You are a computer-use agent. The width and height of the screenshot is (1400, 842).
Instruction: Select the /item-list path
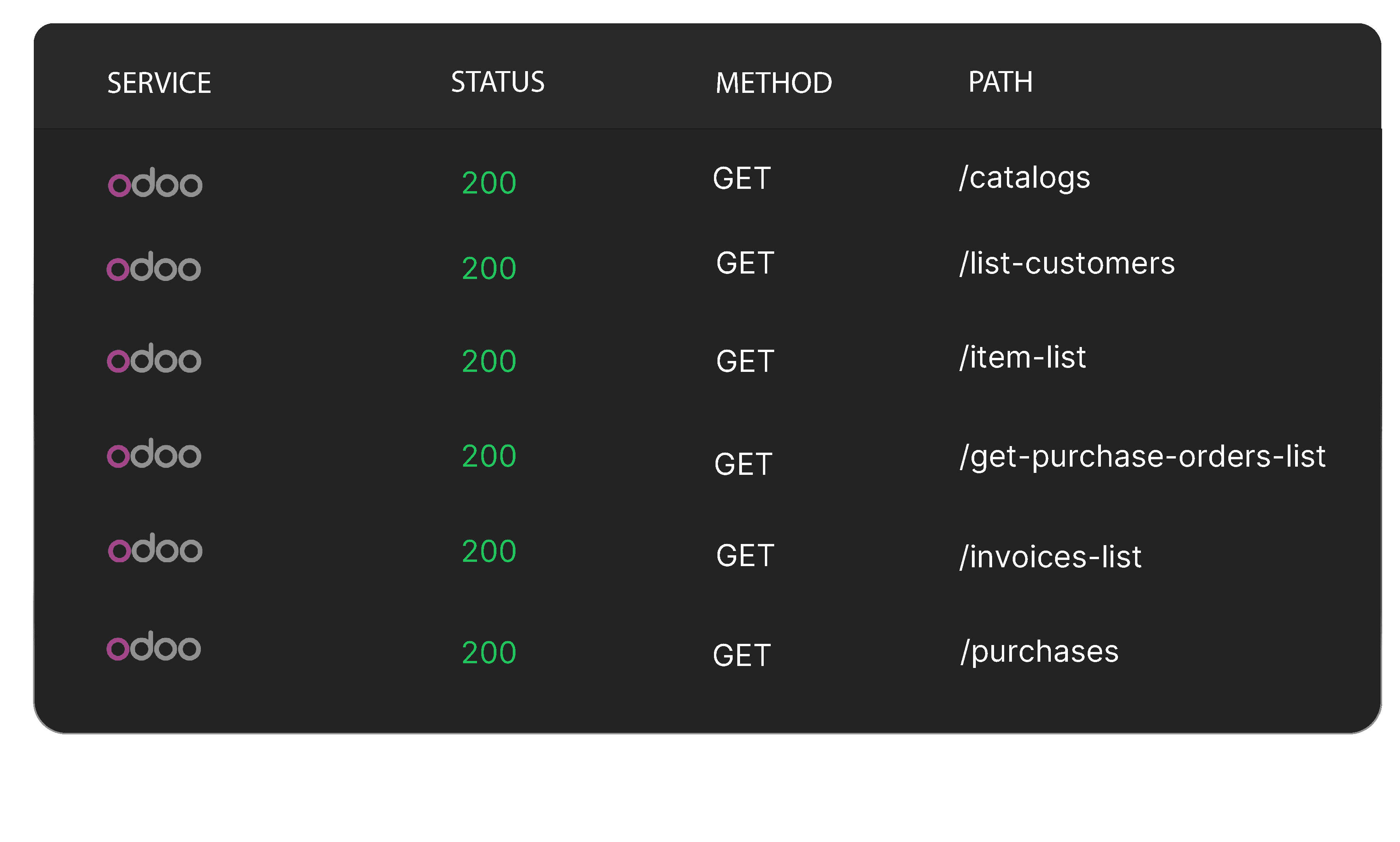tap(1022, 357)
